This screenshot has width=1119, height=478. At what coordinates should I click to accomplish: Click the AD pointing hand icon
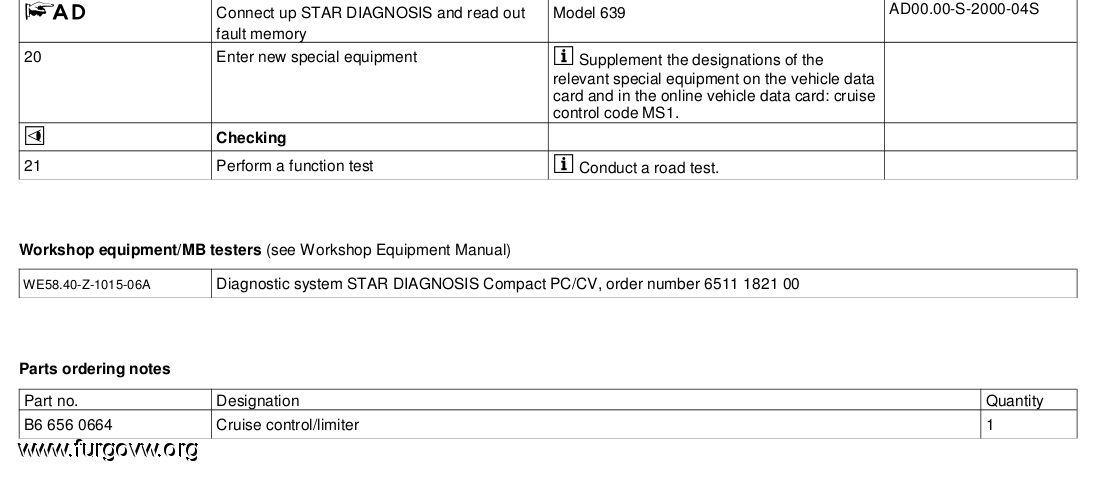point(37,11)
